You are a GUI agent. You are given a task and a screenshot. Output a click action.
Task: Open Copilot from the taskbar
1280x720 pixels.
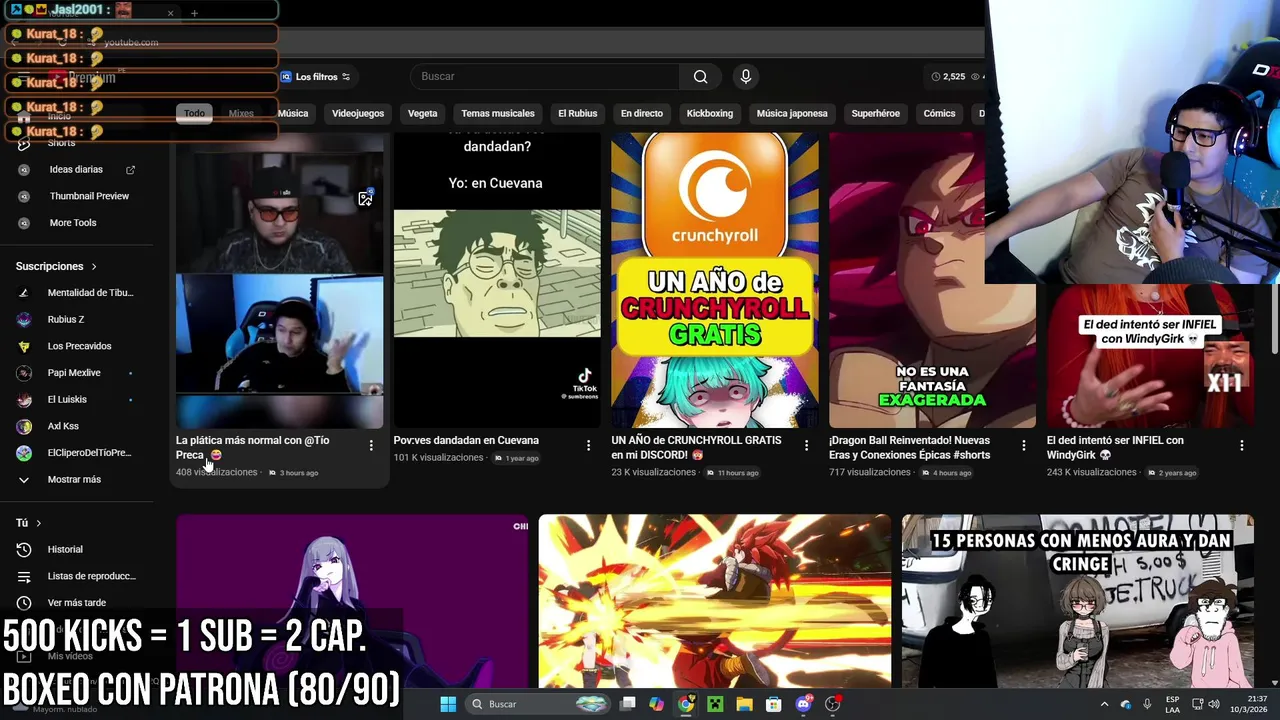tap(656, 704)
